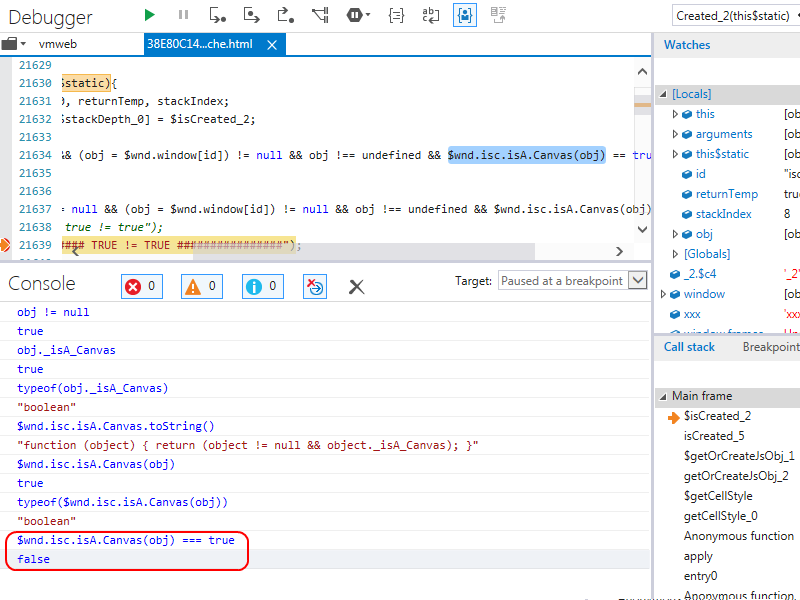The width and height of the screenshot is (800, 600).
Task: Open the exception behavior stop-sign dropdown
Action: [358, 15]
